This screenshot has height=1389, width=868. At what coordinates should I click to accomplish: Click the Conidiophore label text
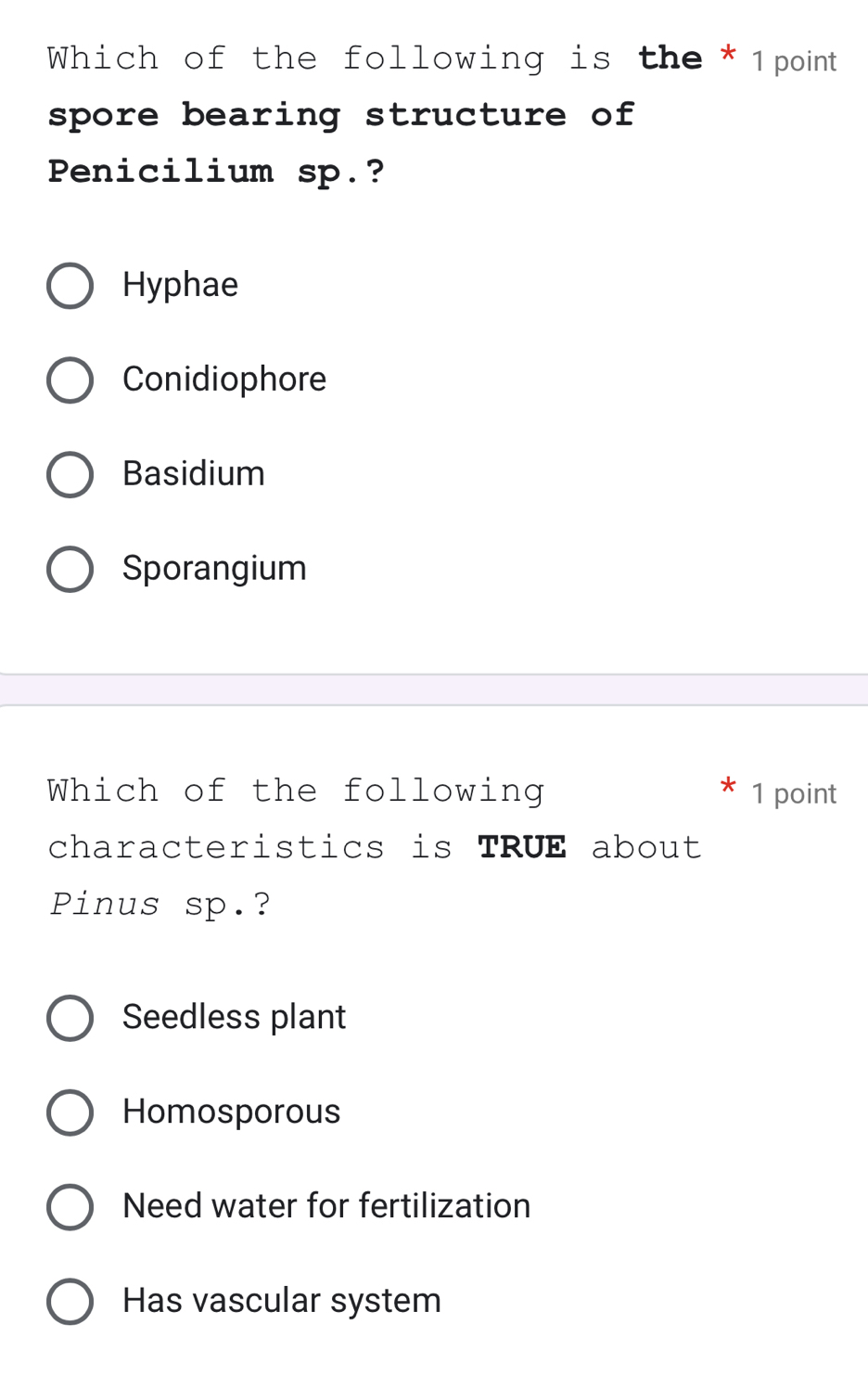(x=223, y=379)
